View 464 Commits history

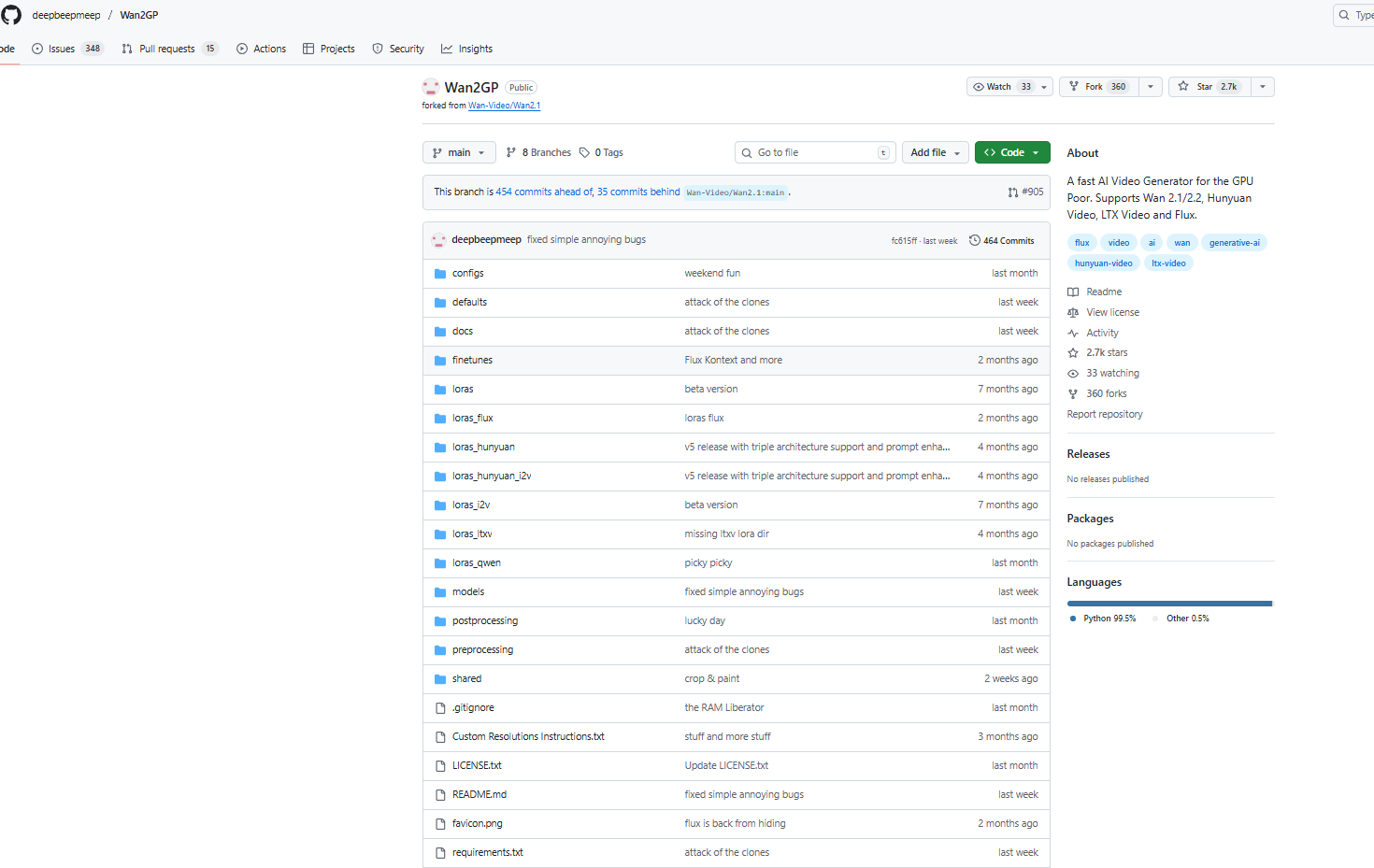pyautogui.click(x=1002, y=240)
